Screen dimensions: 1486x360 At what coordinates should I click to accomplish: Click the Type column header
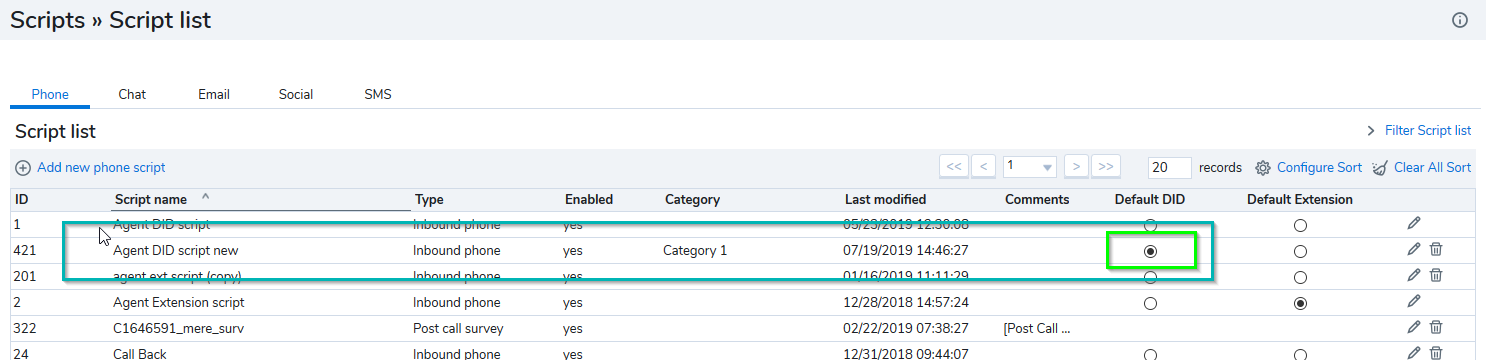429,199
